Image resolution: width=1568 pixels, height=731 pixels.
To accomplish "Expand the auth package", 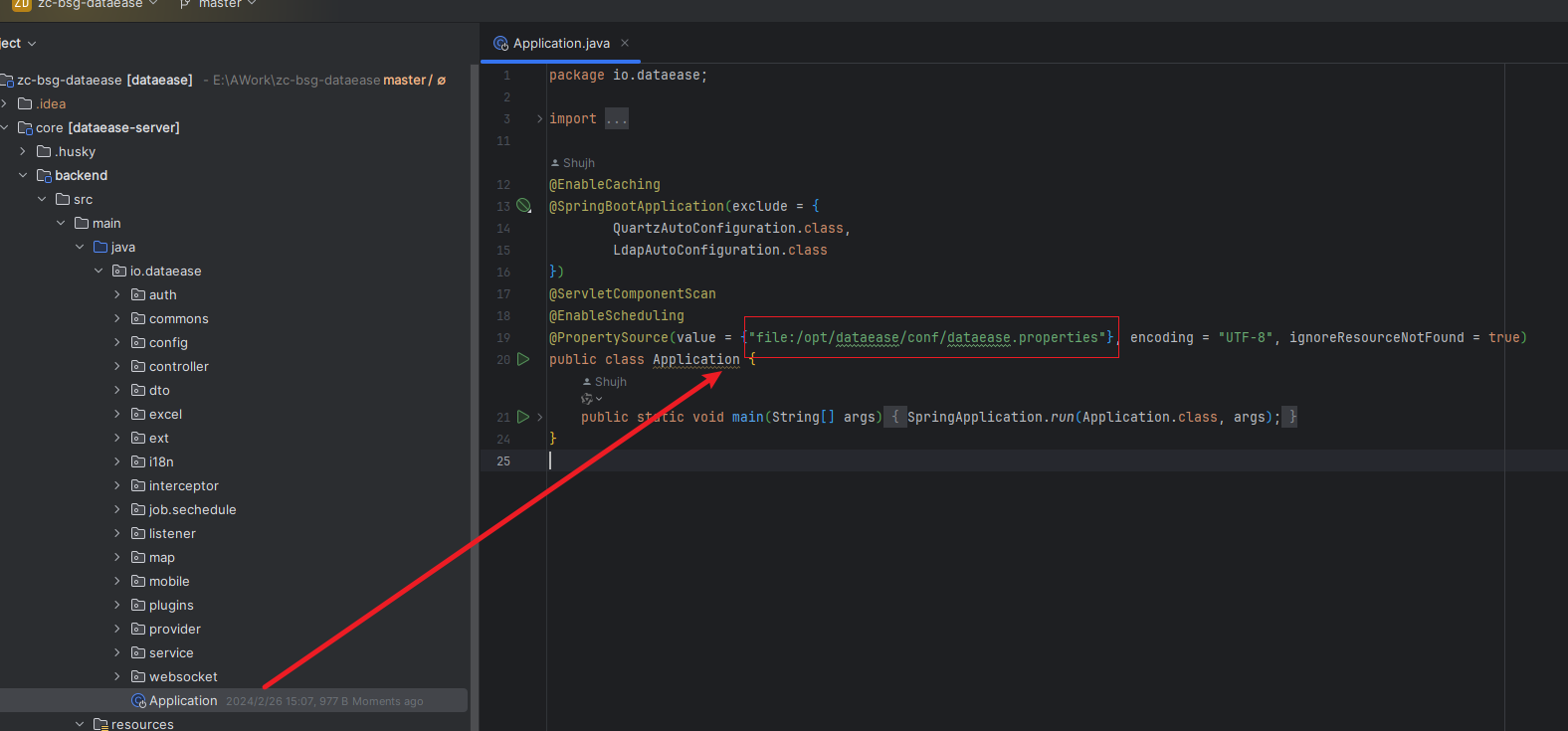I will (117, 294).
